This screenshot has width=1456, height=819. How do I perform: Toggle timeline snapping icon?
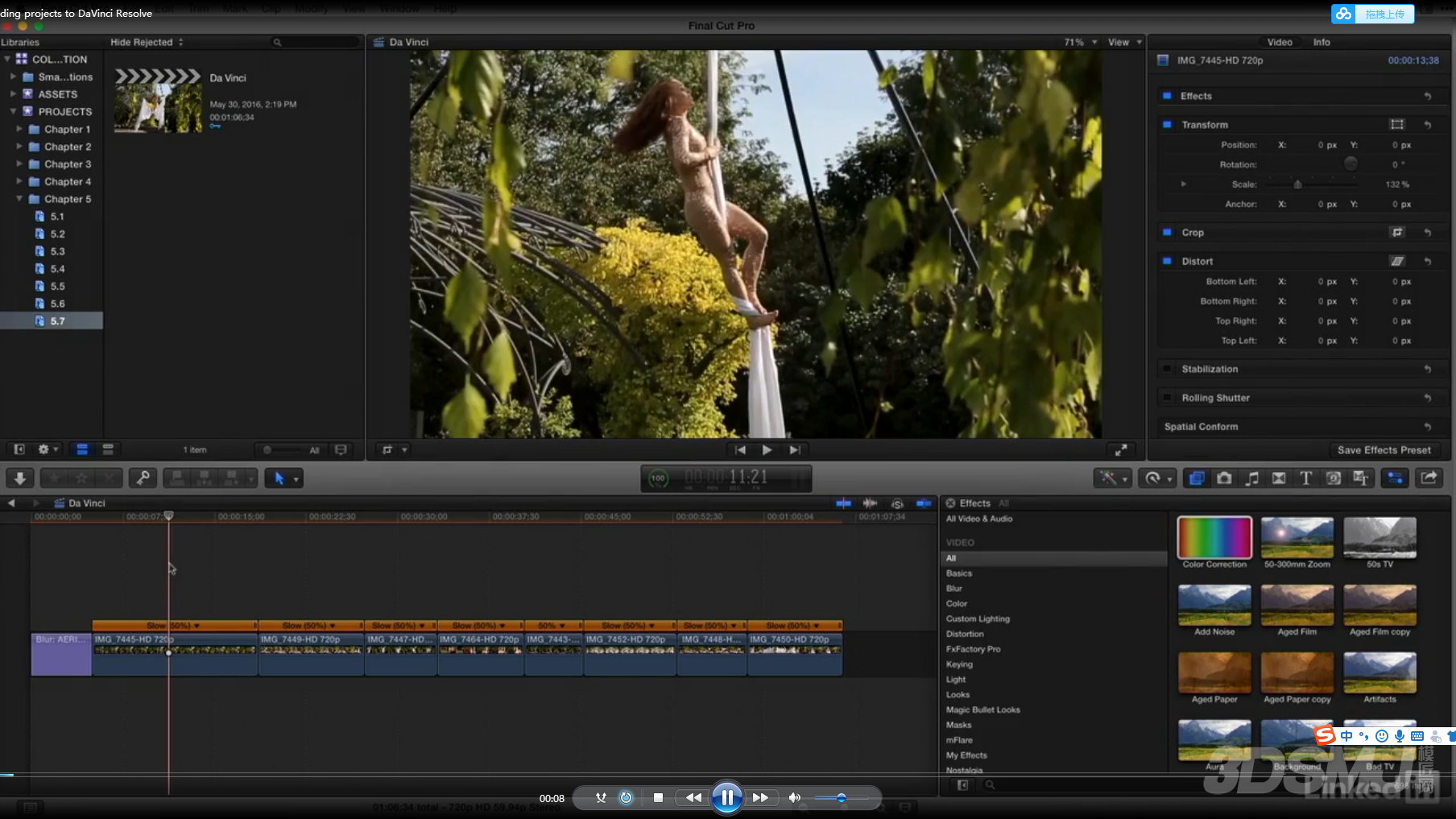[x=924, y=503]
